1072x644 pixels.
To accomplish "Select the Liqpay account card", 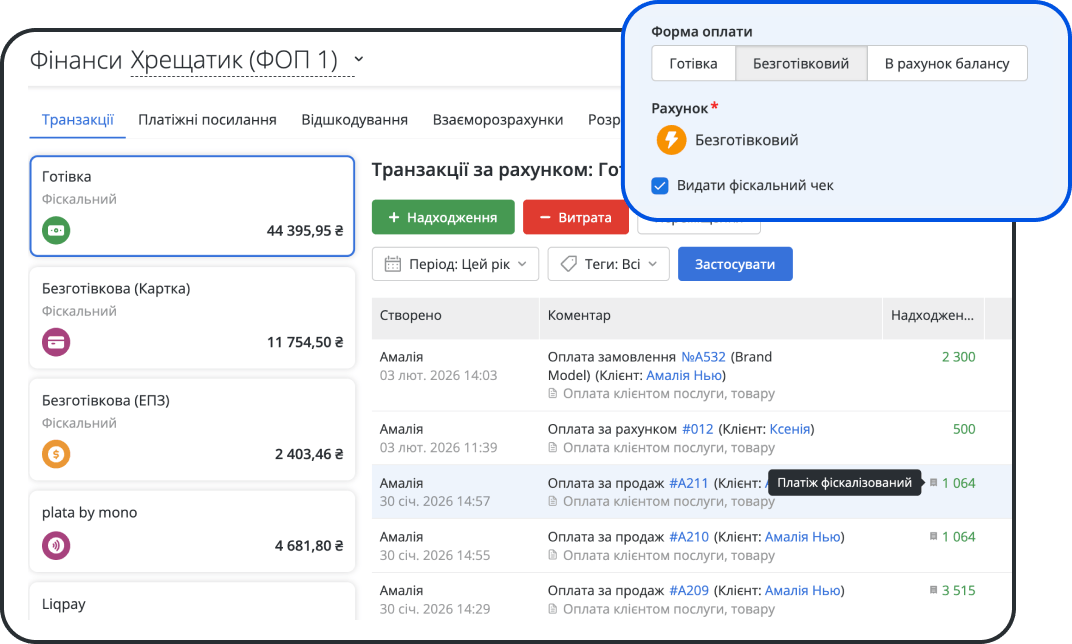I will coord(192,602).
